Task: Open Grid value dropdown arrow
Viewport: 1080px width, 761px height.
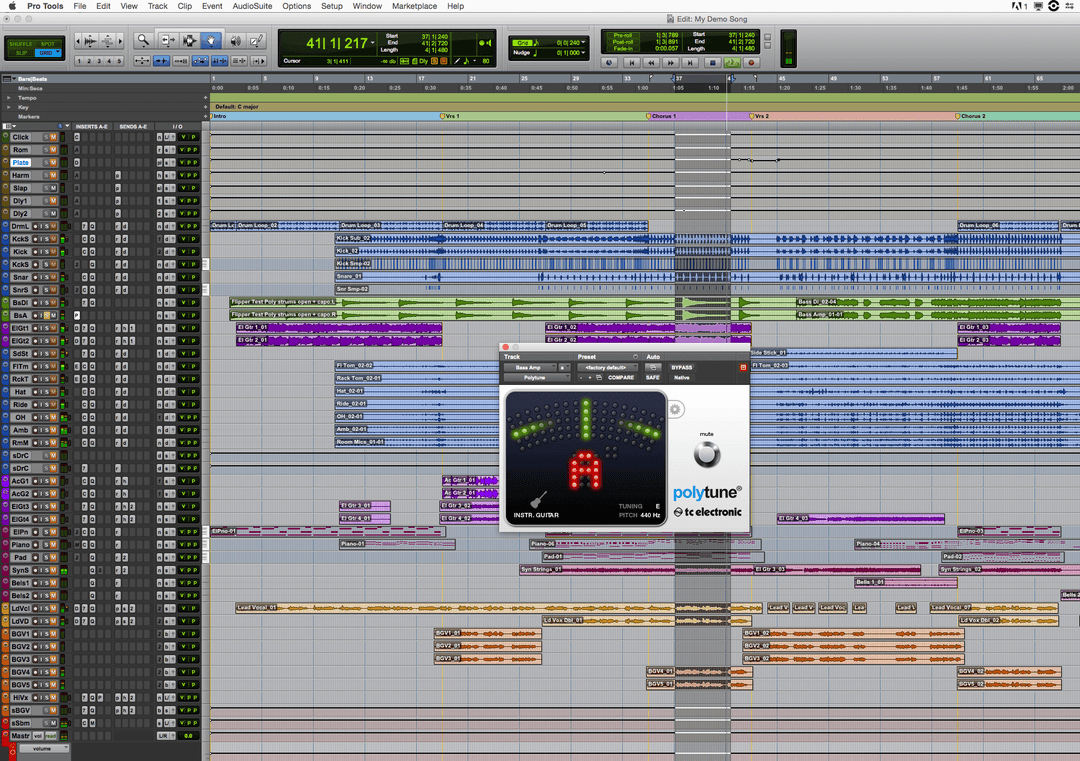Action: click(x=583, y=43)
